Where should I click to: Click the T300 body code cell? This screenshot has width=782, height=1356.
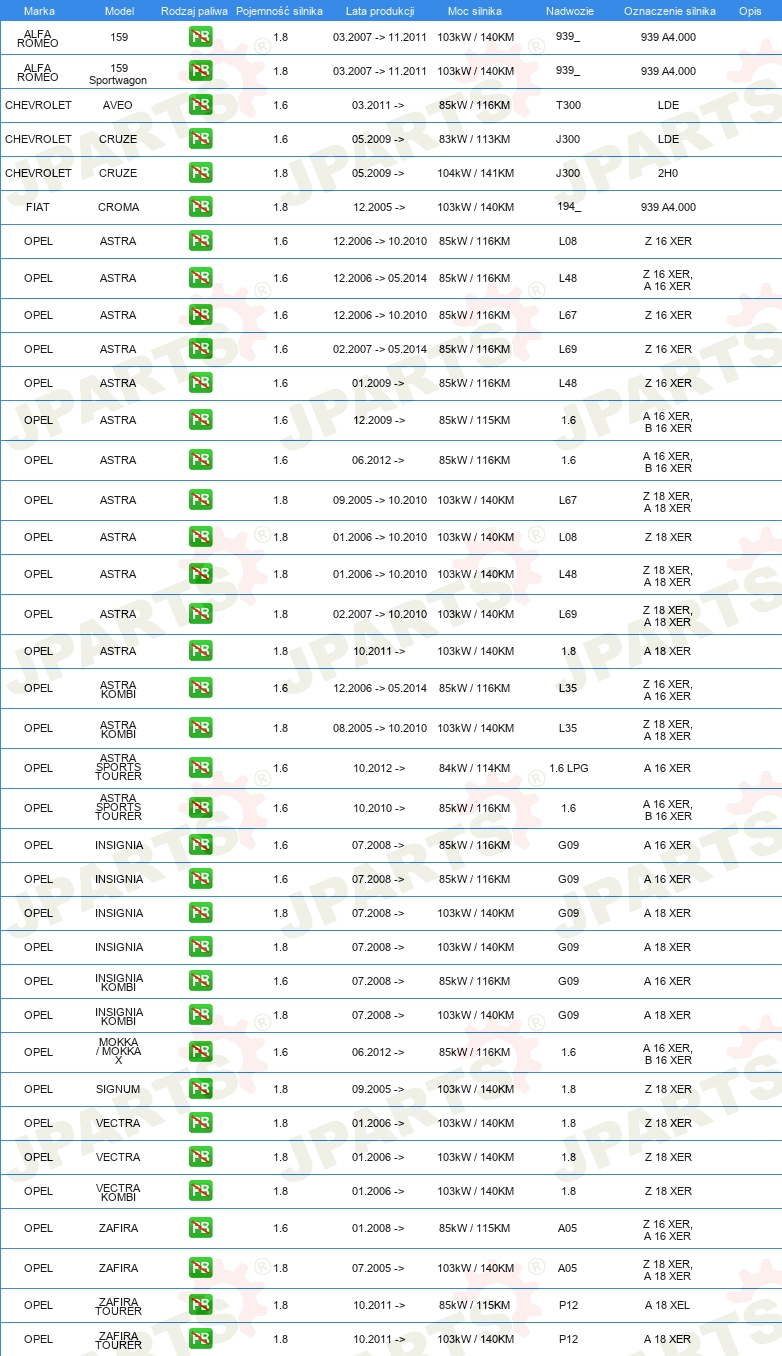coord(568,105)
